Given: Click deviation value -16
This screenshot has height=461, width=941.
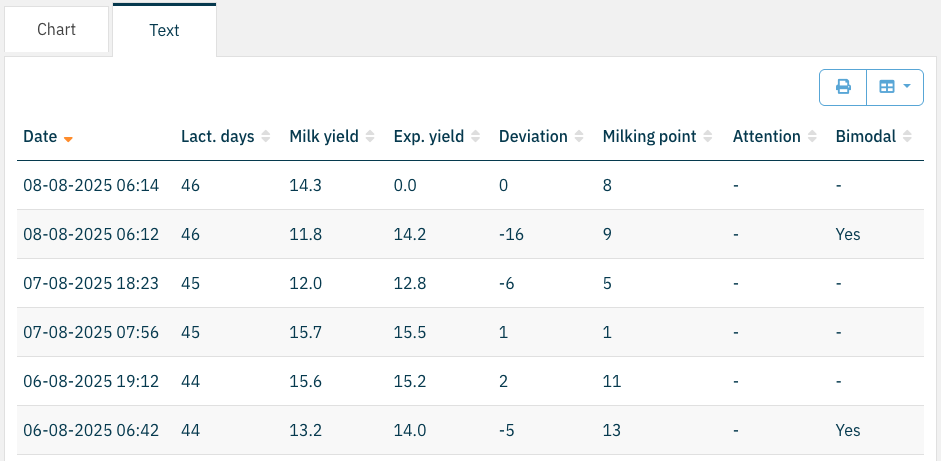Looking at the screenshot, I should (x=511, y=234).
